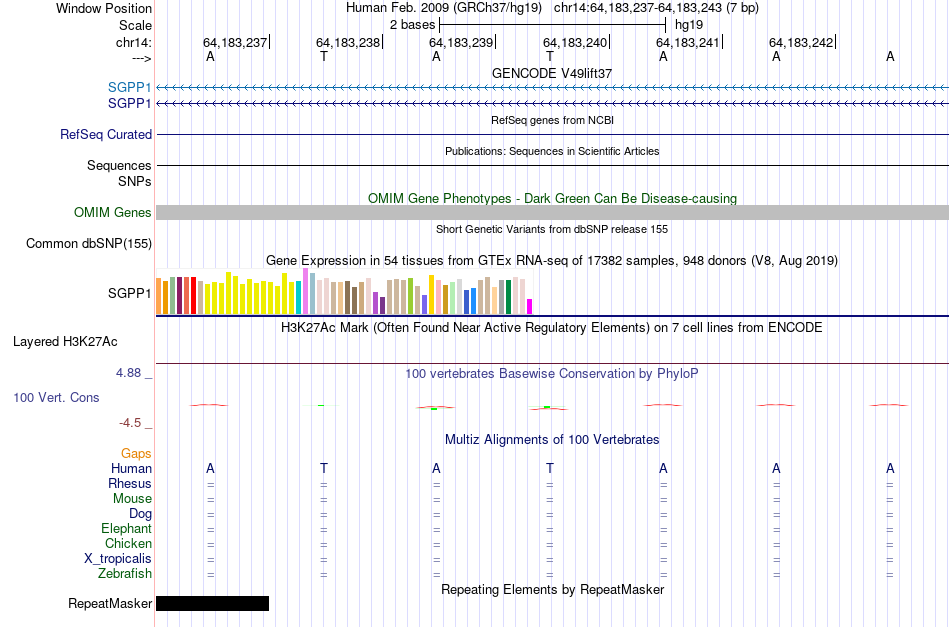
Task: Click the chr14:64,183,237-64,183,243 (7 bp) position text
Action: 656,8
